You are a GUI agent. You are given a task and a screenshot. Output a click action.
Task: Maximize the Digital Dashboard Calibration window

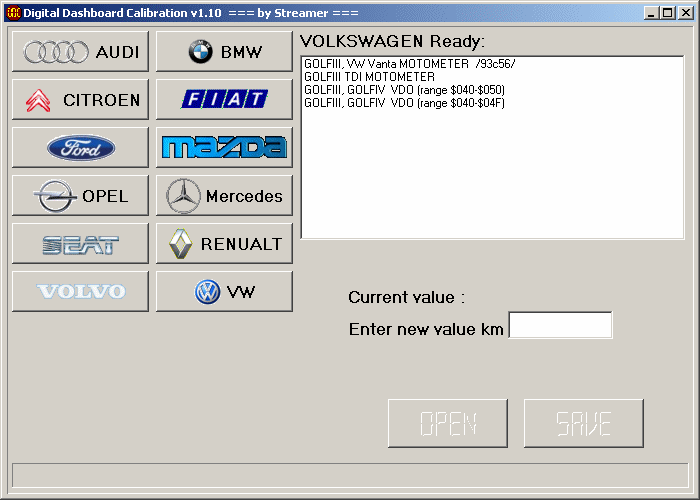click(667, 13)
